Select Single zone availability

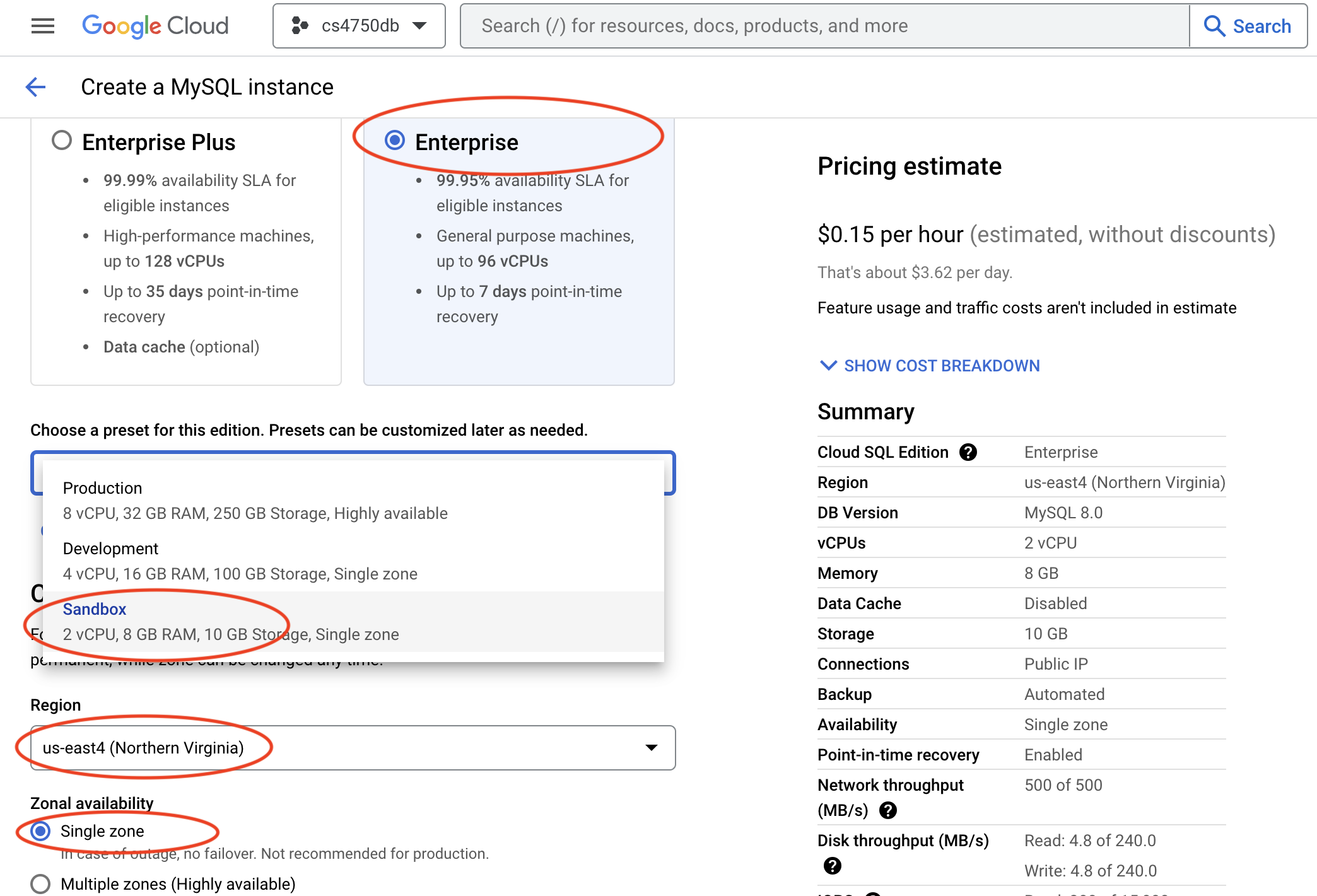coord(41,831)
